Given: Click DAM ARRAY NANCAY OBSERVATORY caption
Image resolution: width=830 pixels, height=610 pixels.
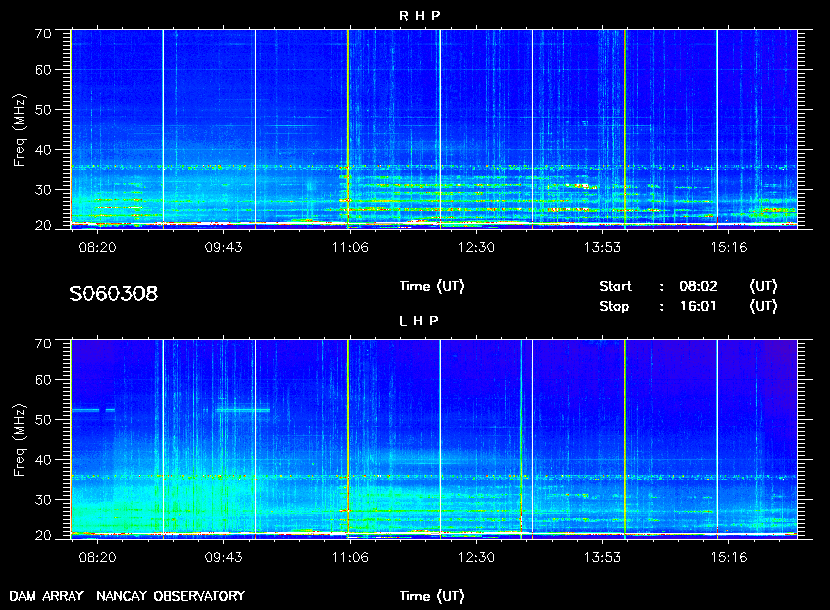Looking at the screenshot, I should [127, 596].
